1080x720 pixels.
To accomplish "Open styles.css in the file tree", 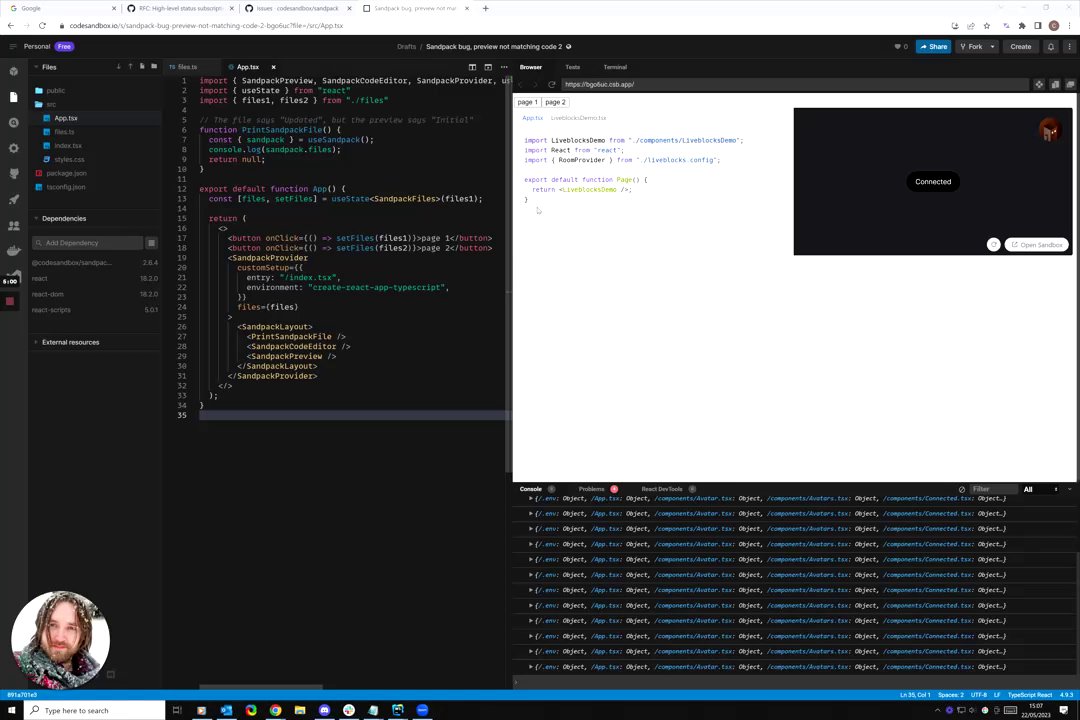I will tap(69, 159).
